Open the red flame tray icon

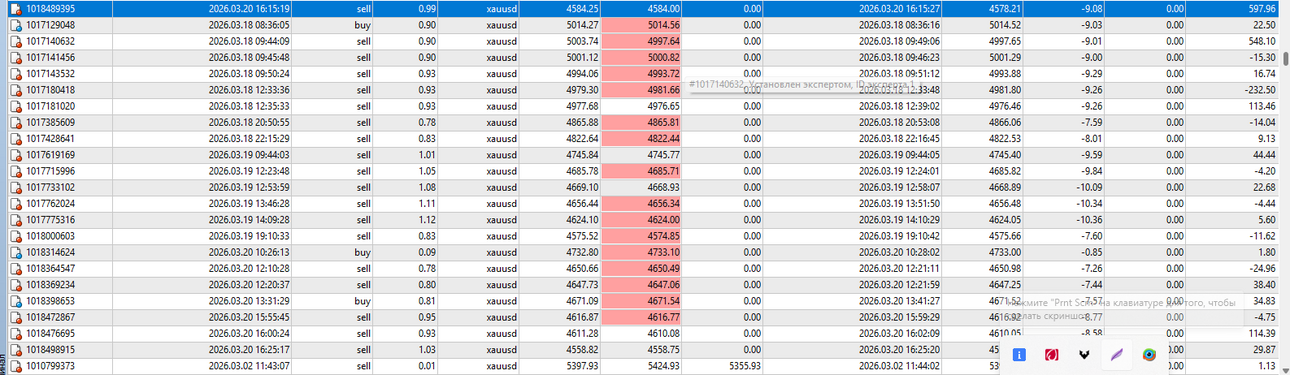(1051, 354)
